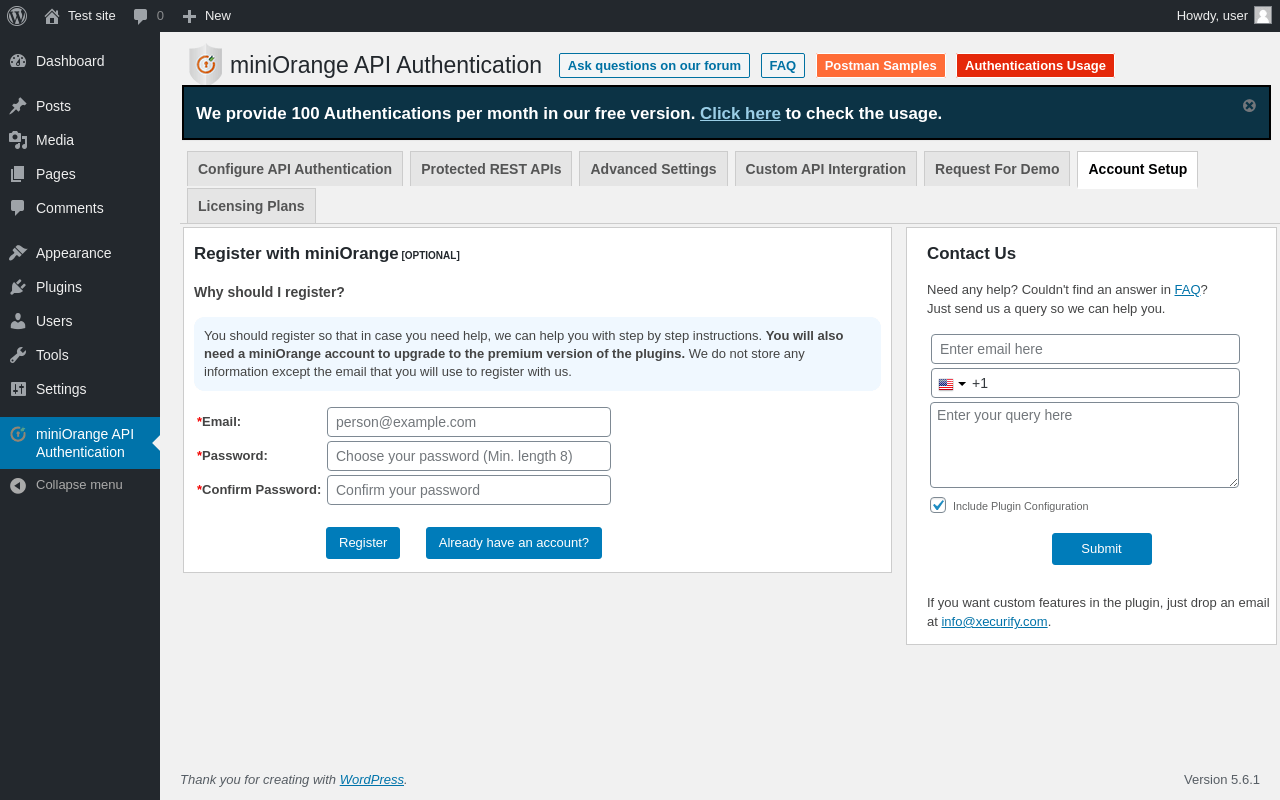Dismiss the authentications notice banner
Image resolution: width=1280 pixels, height=800 pixels.
point(1249,106)
